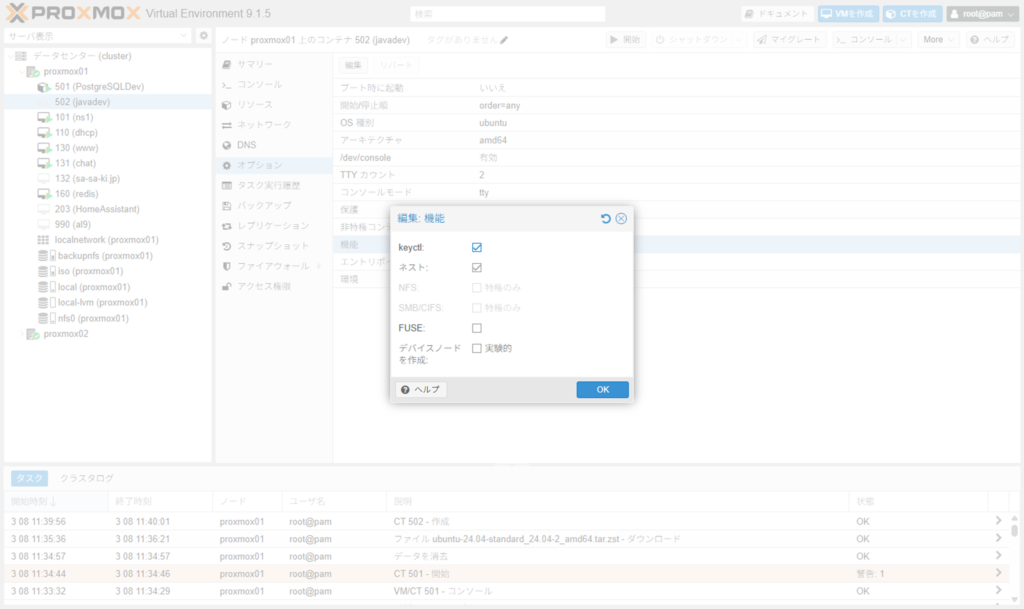
Task: Select VM 203 (HomeAssistant) icon
Action: pyautogui.click(x=44, y=210)
